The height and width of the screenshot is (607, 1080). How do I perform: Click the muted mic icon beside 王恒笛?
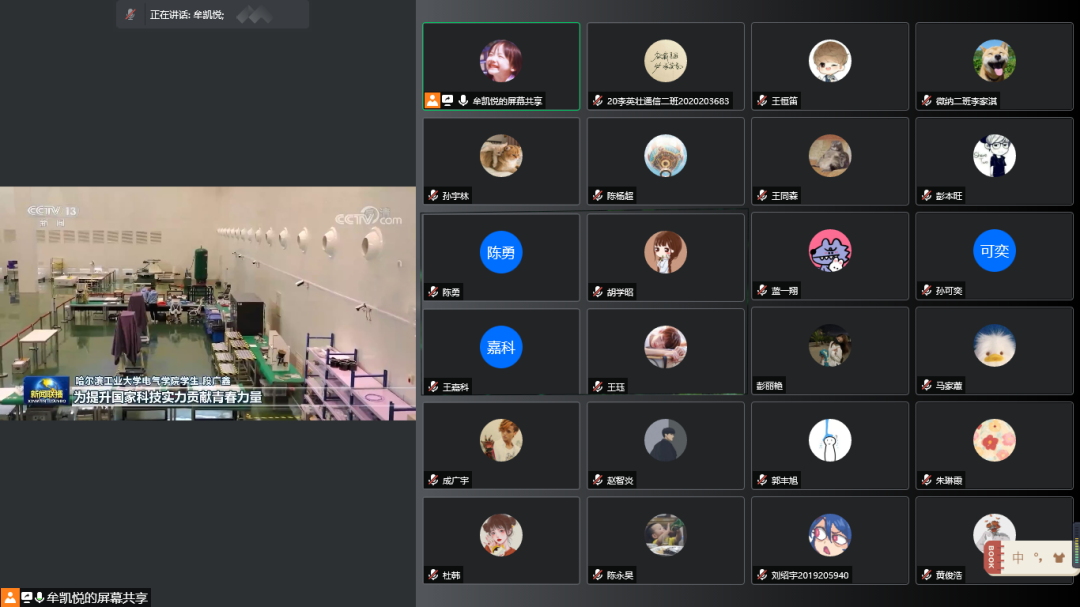(x=762, y=101)
